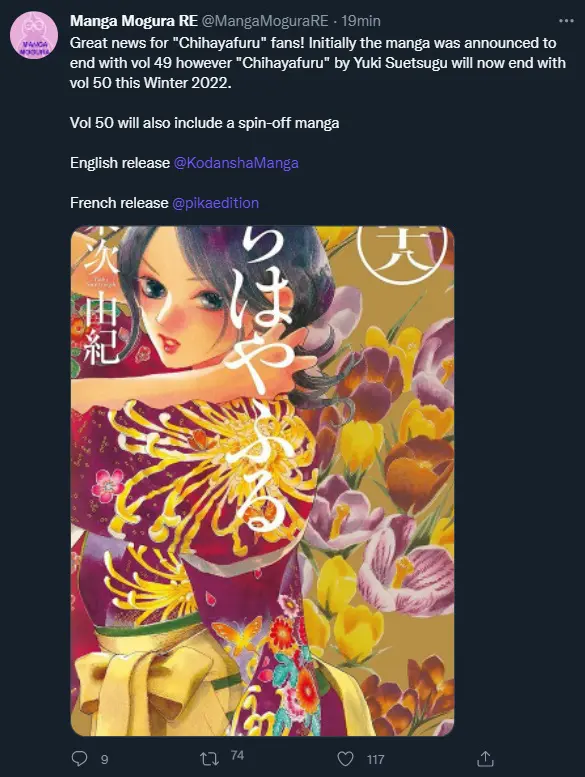Like the tweet with heart icon

click(x=345, y=759)
